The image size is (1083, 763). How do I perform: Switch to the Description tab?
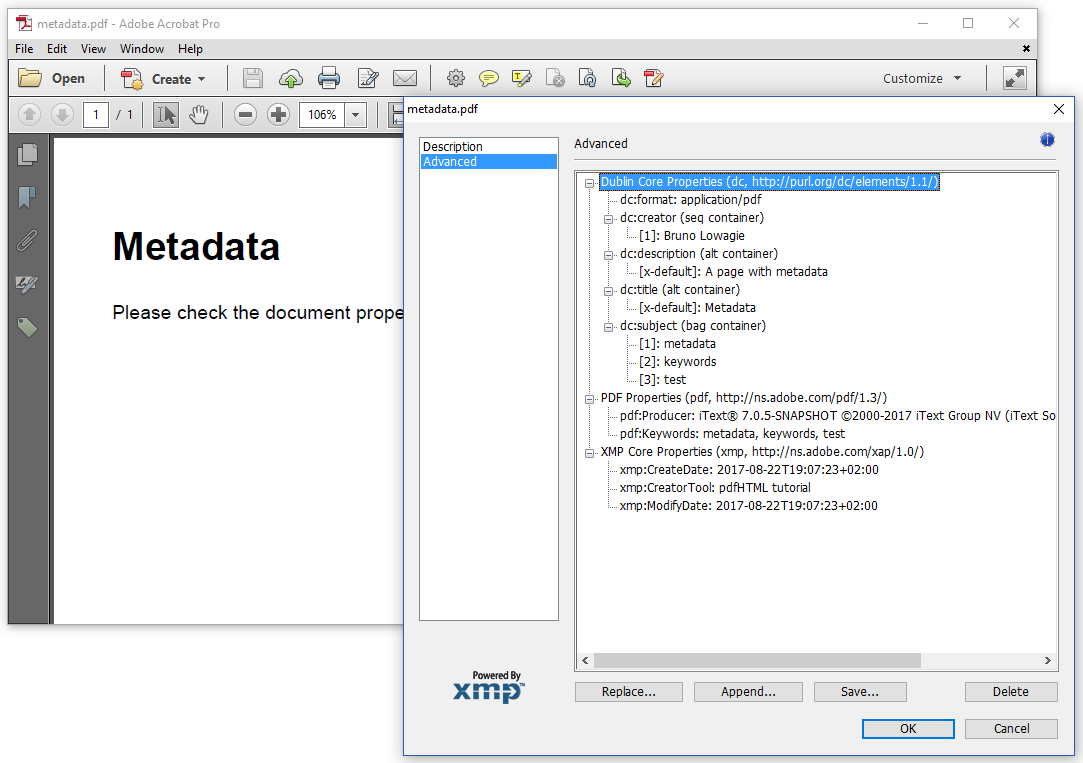[452, 146]
